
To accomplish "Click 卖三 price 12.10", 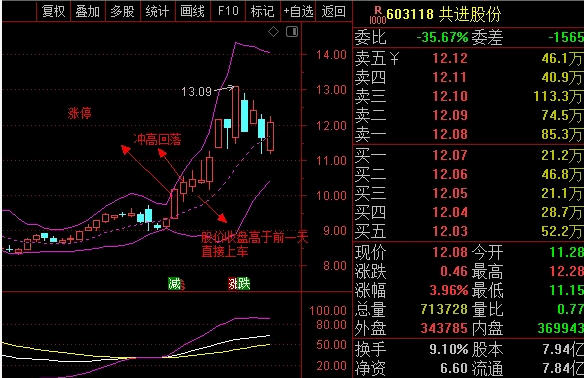I will [x=450, y=96].
